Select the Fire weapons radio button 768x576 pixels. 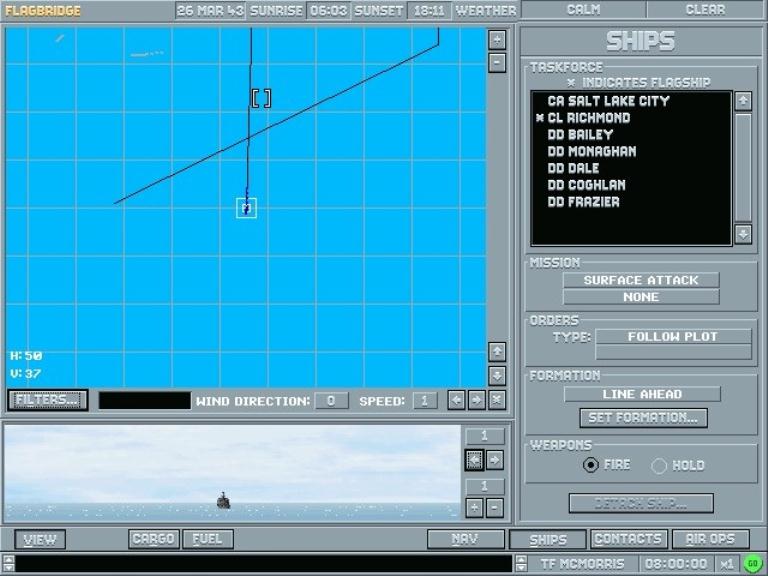[x=591, y=465]
